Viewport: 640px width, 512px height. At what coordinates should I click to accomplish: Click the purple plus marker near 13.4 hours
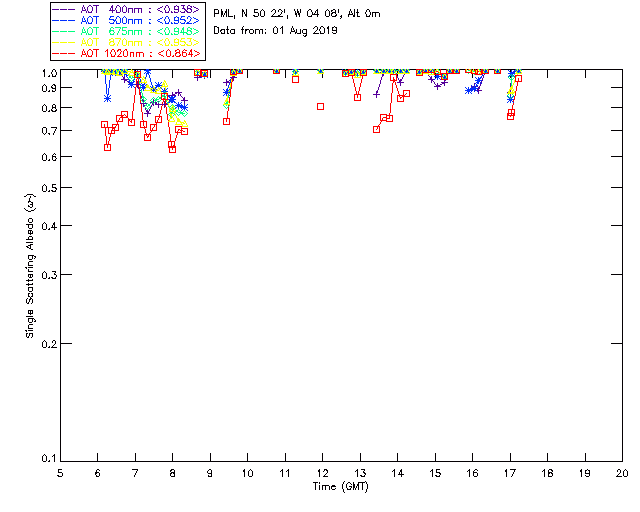click(376, 95)
